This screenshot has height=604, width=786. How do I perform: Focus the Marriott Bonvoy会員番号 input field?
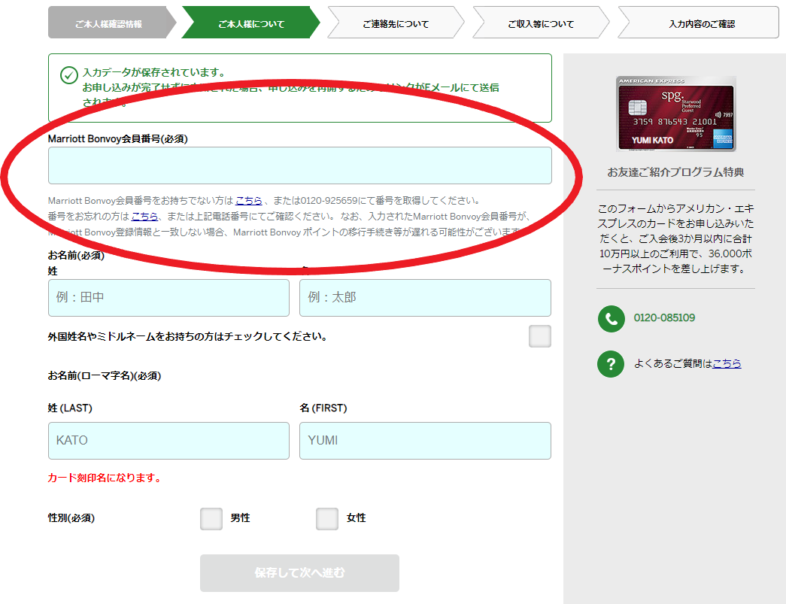tap(300, 165)
